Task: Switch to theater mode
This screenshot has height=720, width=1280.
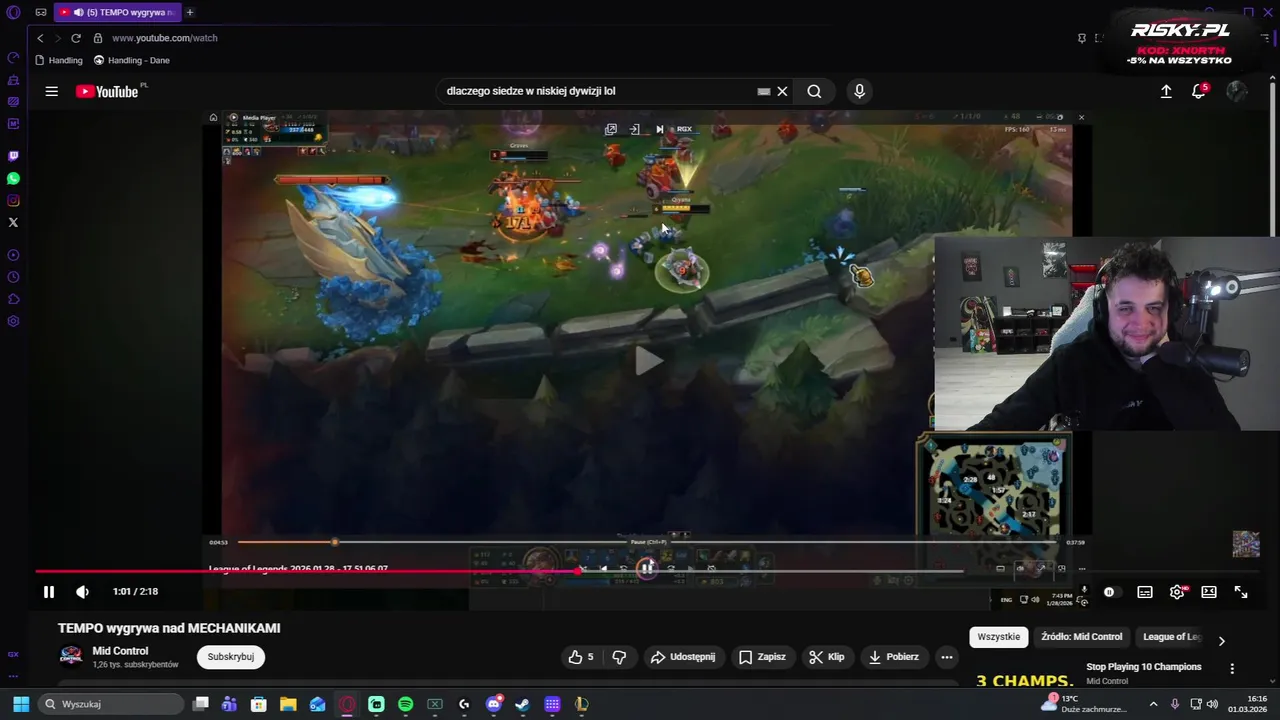Action: (x=1209, y=592)
